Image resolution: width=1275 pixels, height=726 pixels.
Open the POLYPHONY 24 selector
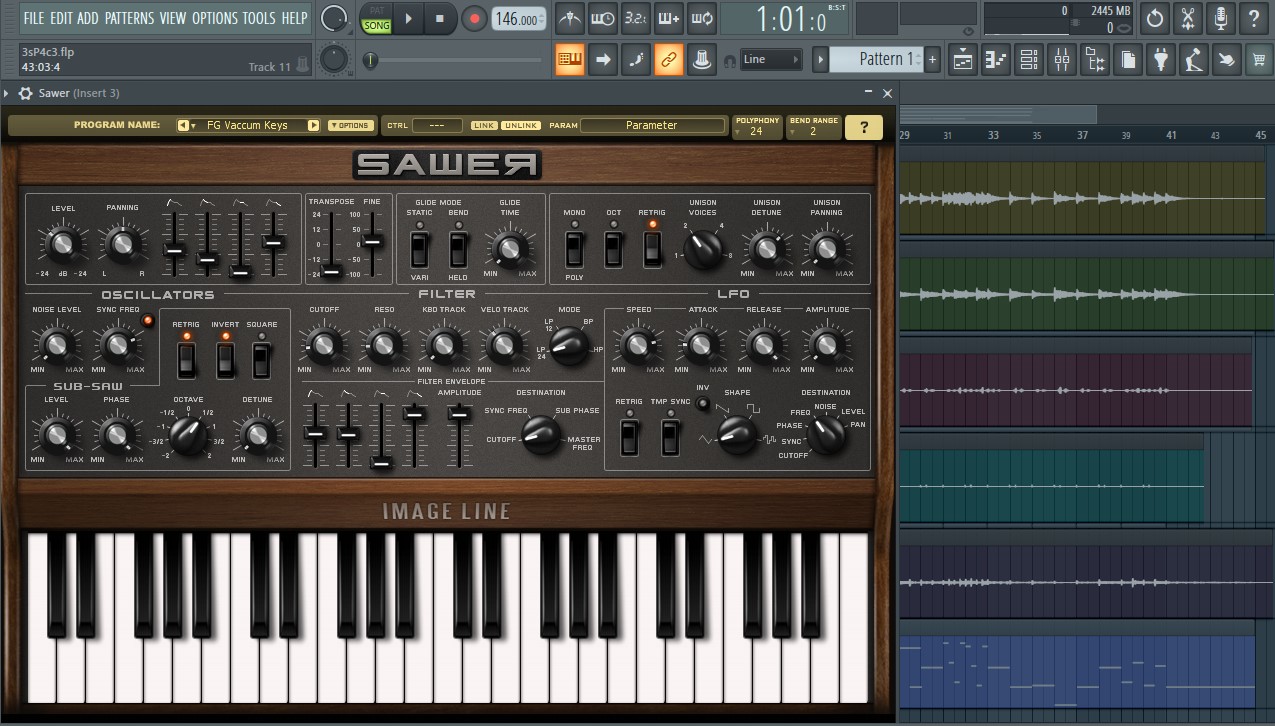click(756, 126)
